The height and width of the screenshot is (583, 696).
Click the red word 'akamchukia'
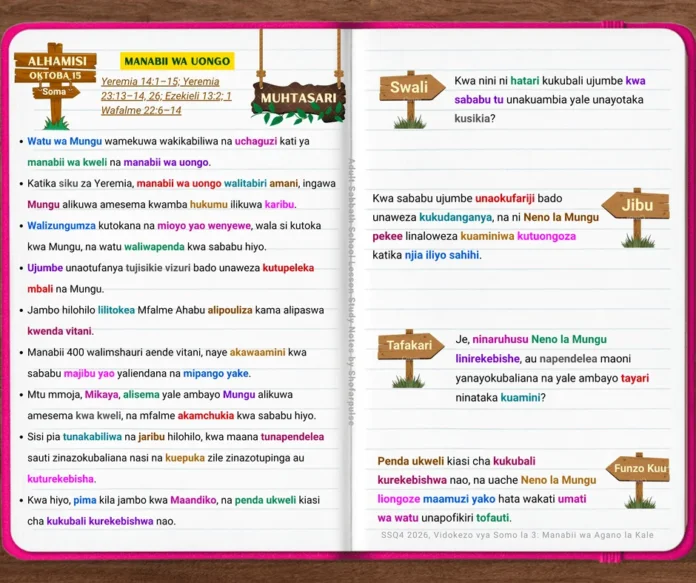point(206,416)
